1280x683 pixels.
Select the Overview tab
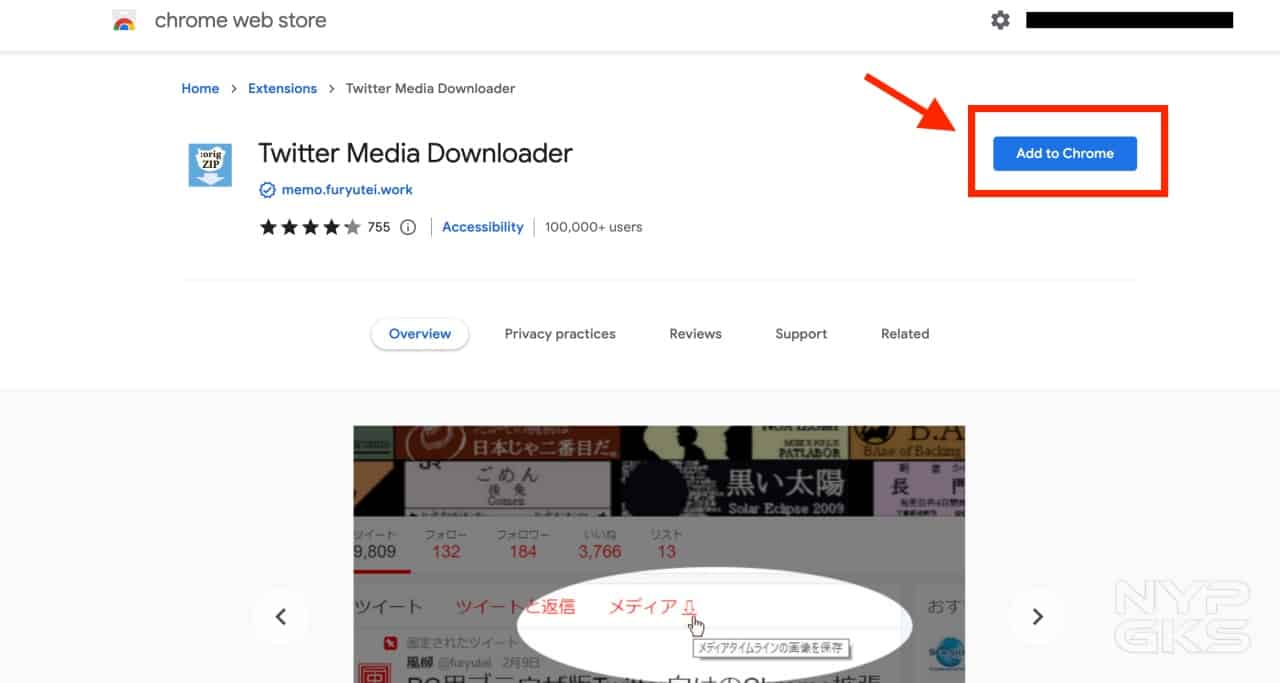420,334
